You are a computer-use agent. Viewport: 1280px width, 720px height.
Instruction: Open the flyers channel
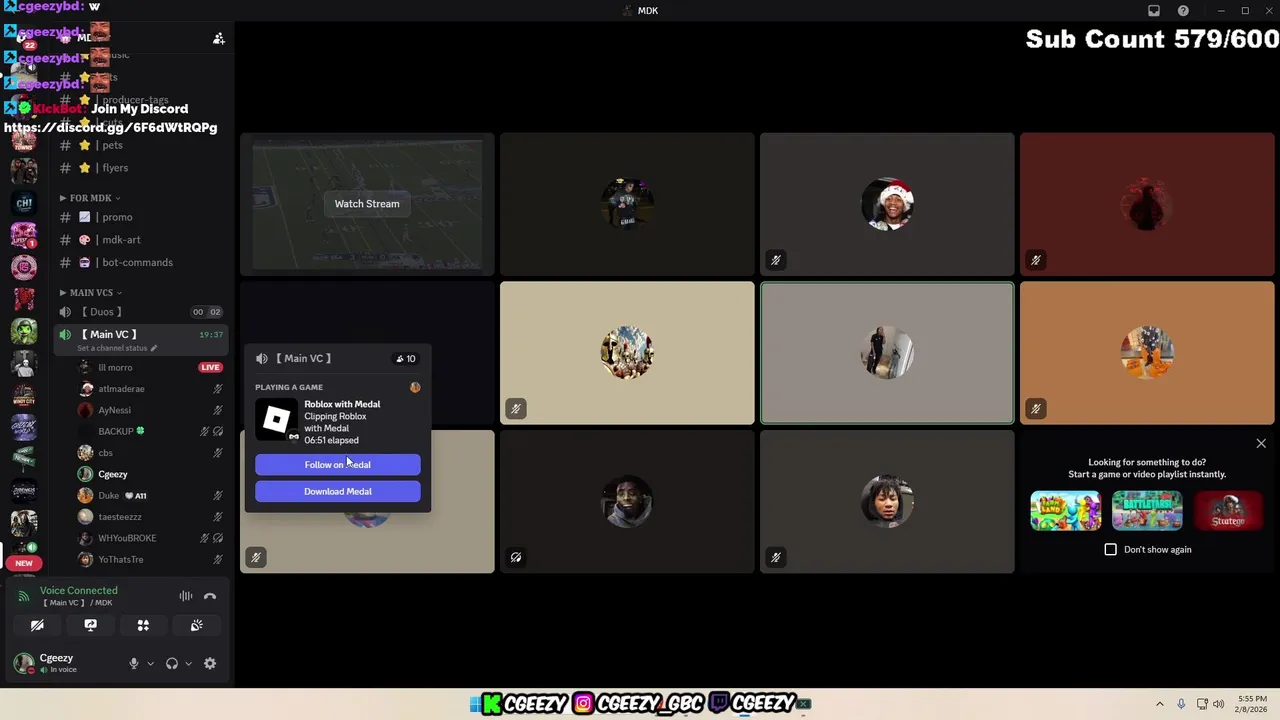[140, 168]
